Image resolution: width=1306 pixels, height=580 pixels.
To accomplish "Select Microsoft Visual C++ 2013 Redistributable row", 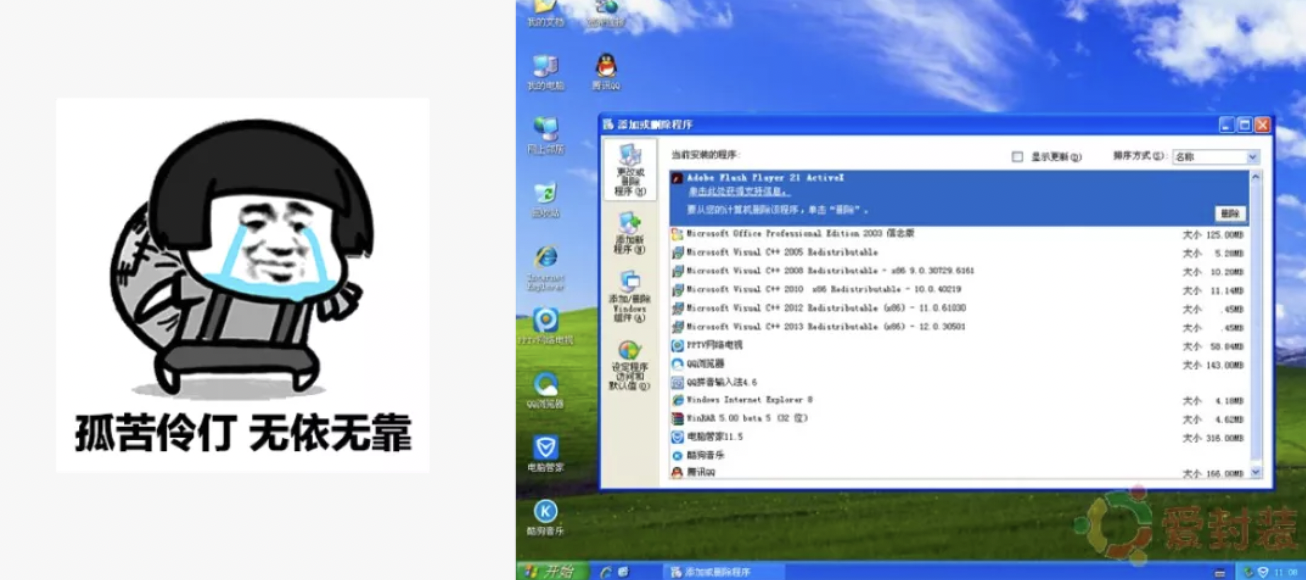I will pyautogui.click(x=959, y=327).
